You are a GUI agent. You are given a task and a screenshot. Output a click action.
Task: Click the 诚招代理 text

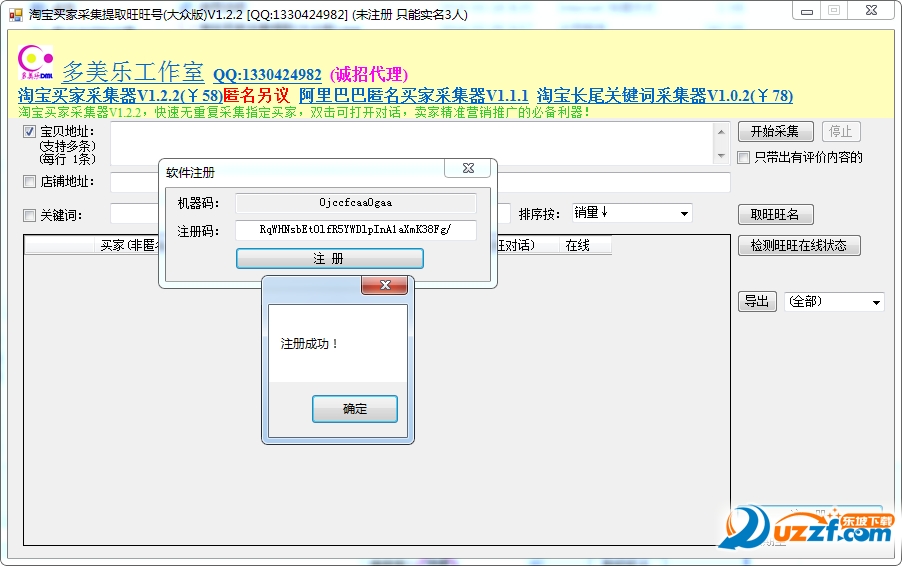(369, 75)
